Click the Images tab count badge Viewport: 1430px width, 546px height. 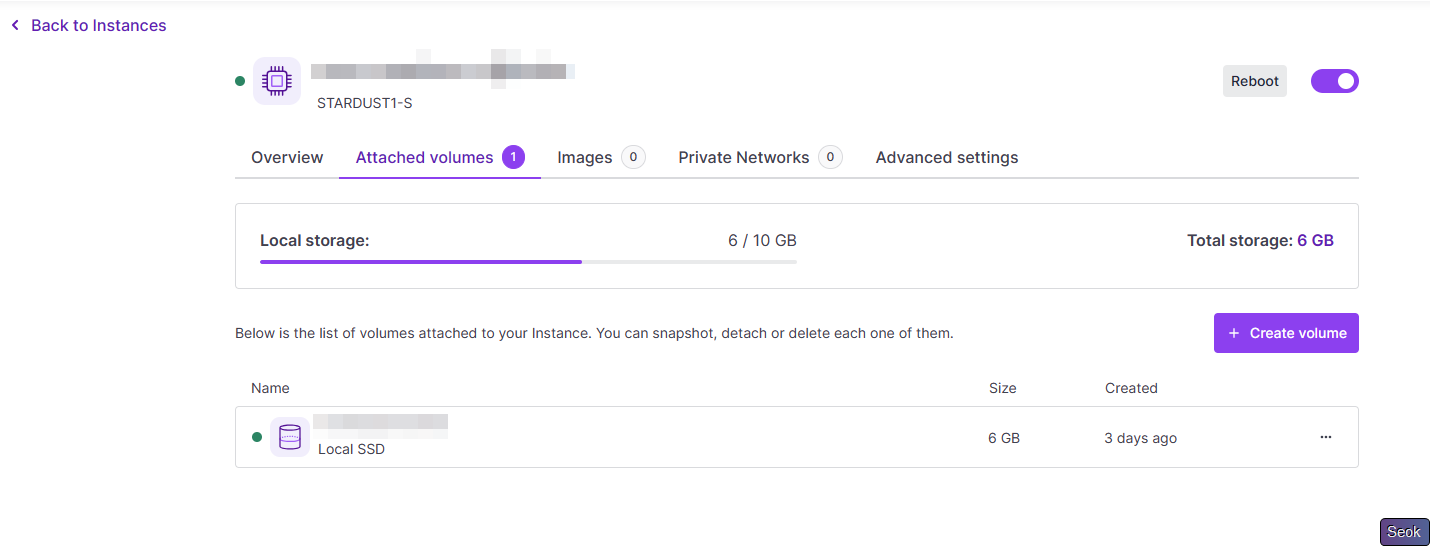tap(633, 157)
